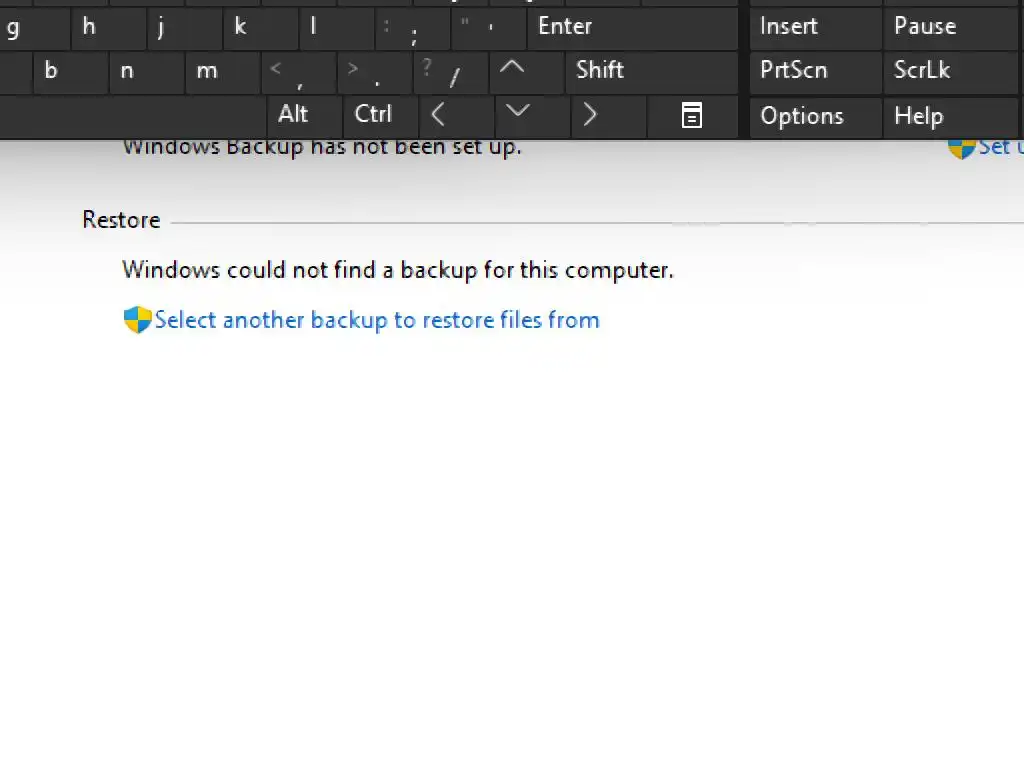This screenshot has height=768, width=1024.
Task: Tap the Pause key
Action: (x=951, y=28)
